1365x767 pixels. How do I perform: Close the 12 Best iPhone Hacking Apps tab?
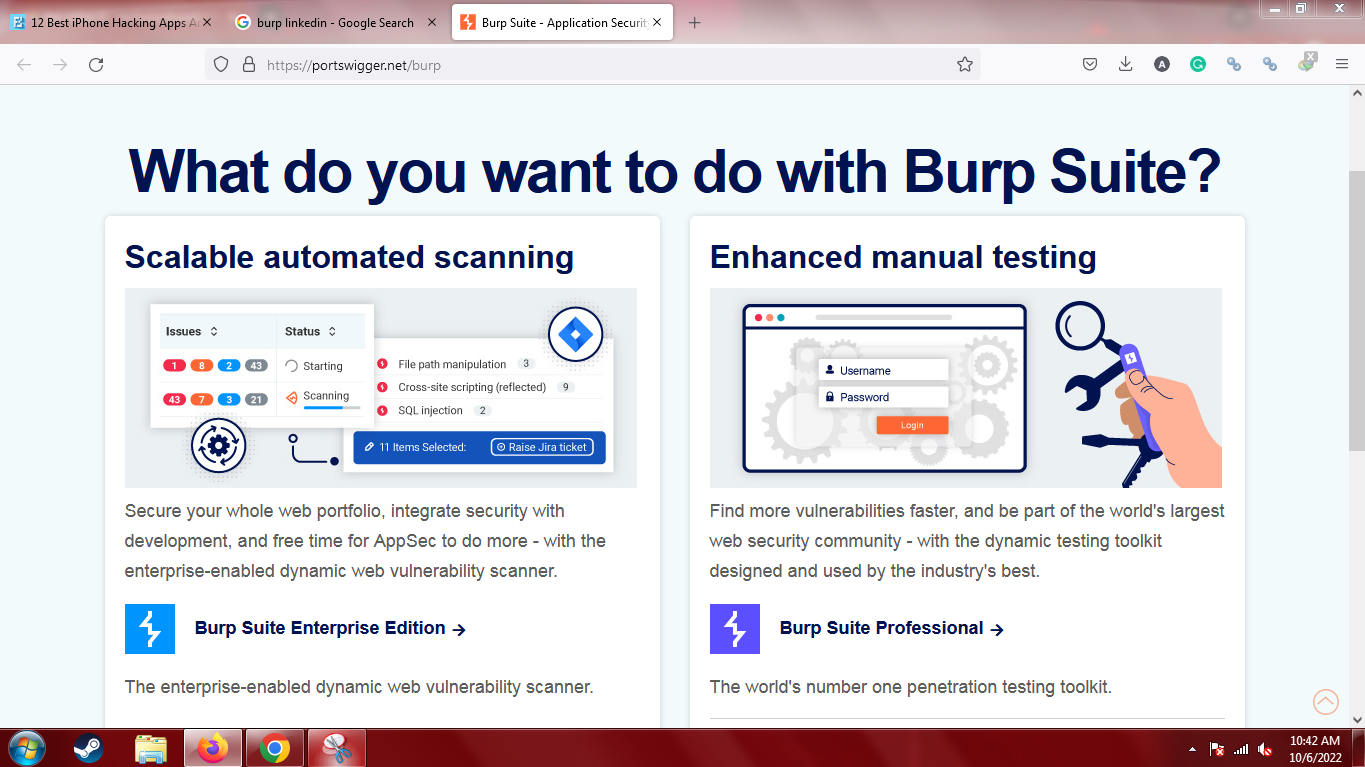click(x=208, y=23)
